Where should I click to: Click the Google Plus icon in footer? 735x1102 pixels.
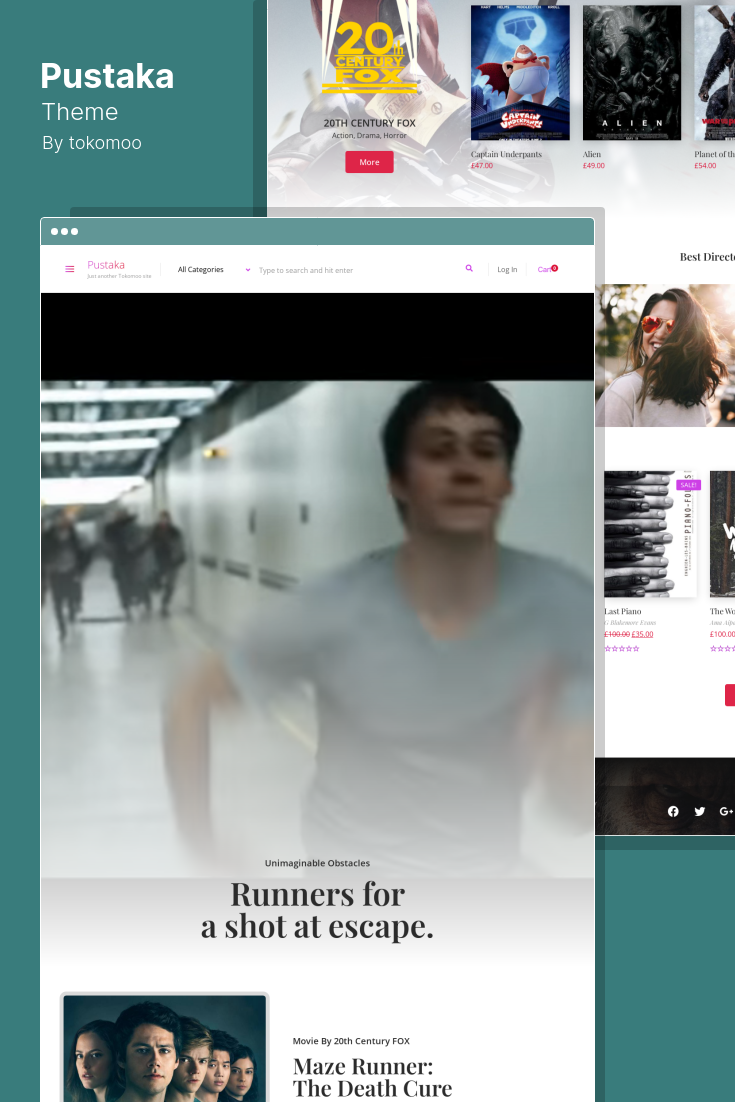tap(727, 811)
